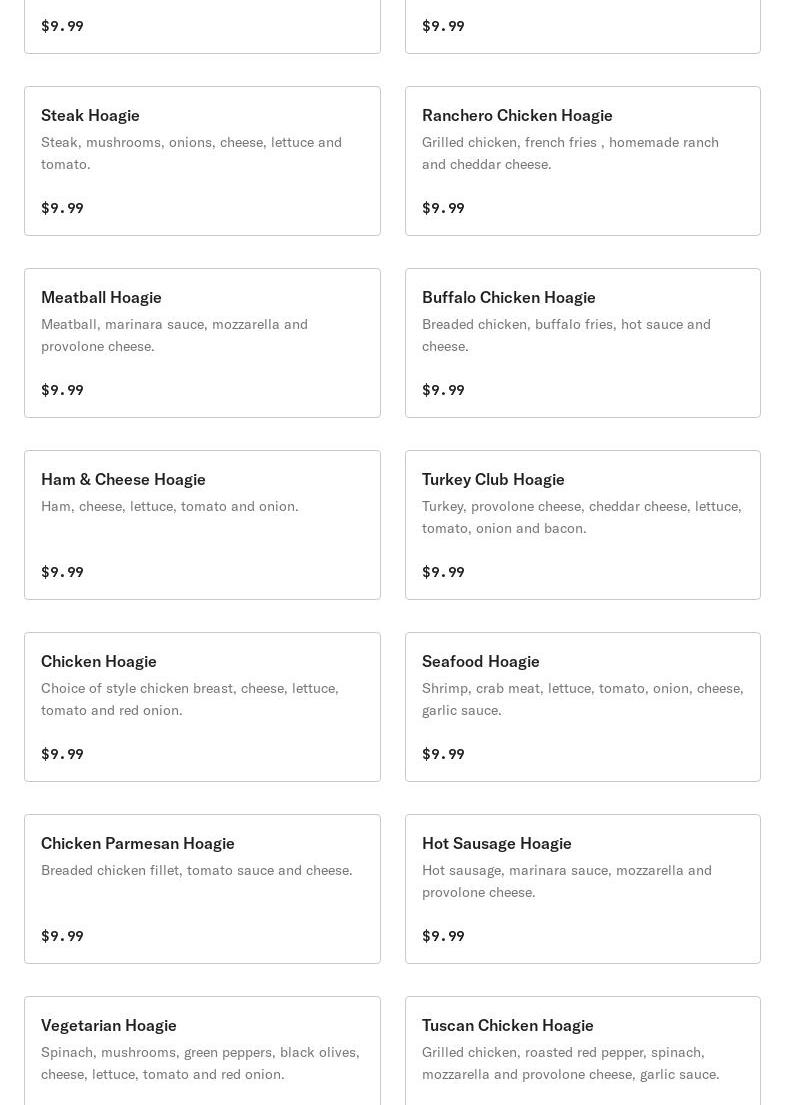
Task: Open the Tuscan Chicken Hoagie item
Action: tap(583, 1051)
